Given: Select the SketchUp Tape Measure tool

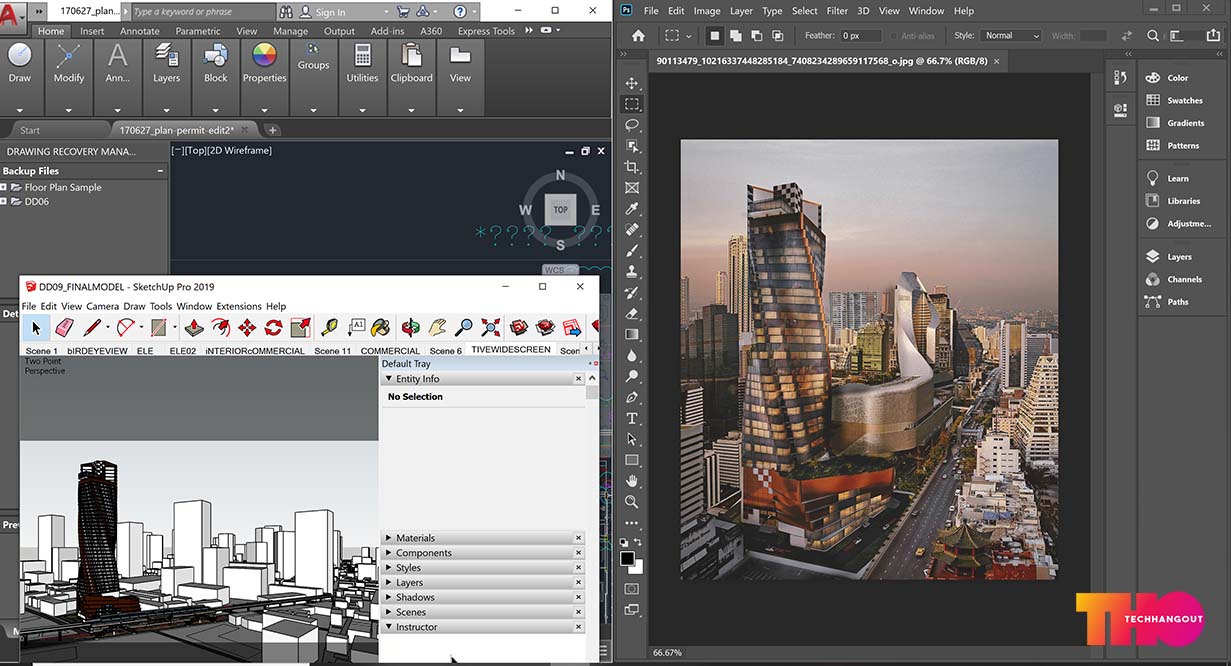Looking at the screenshot, I should tap(329, 327).
